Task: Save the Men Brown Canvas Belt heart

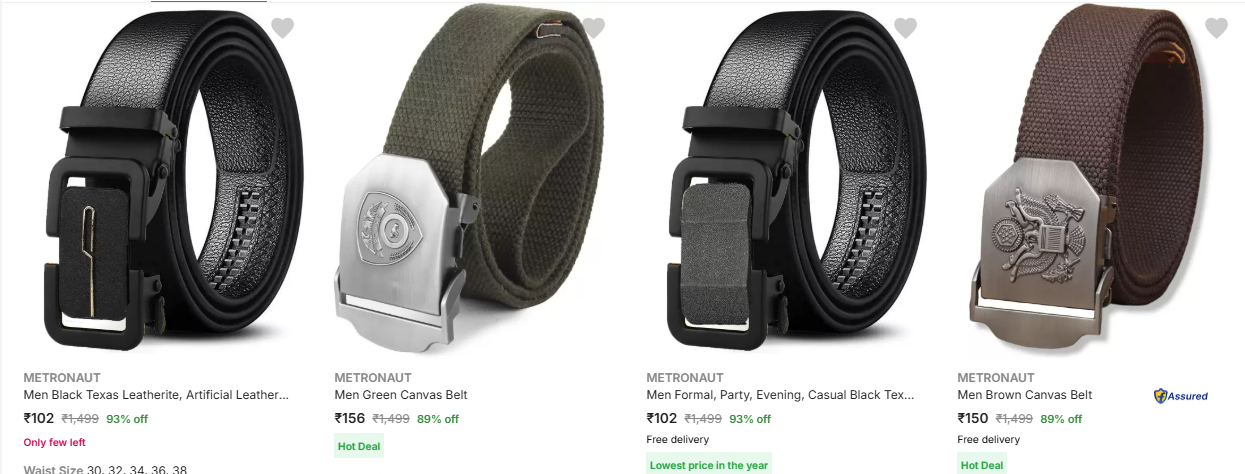Action: tap(1216, 28)
